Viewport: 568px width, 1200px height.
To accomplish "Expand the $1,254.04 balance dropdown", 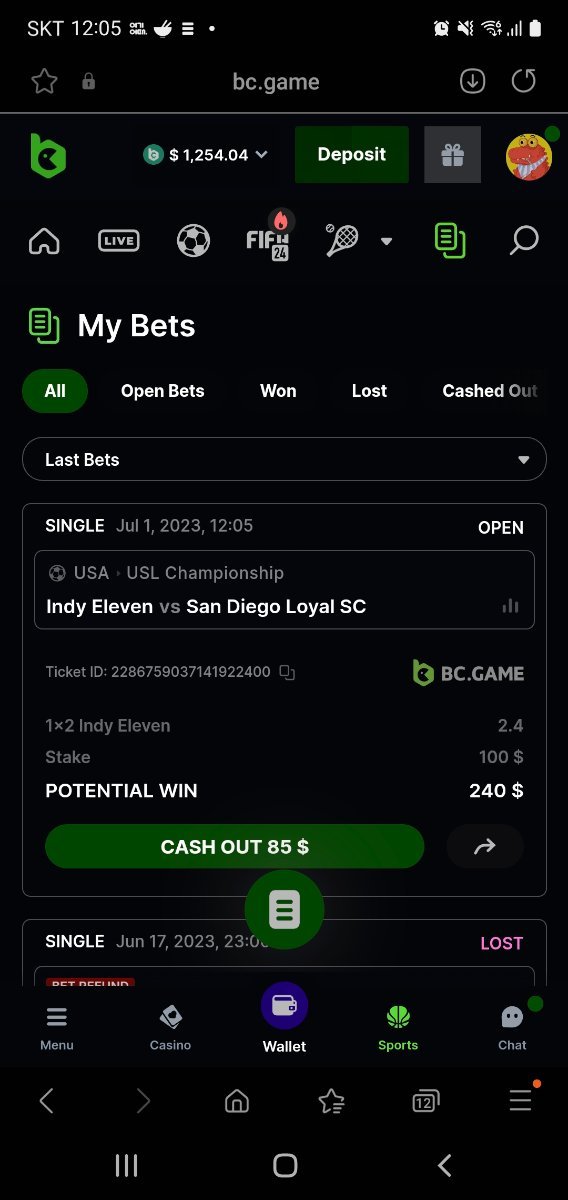I will pyautogui.click(x=207, y=155).
